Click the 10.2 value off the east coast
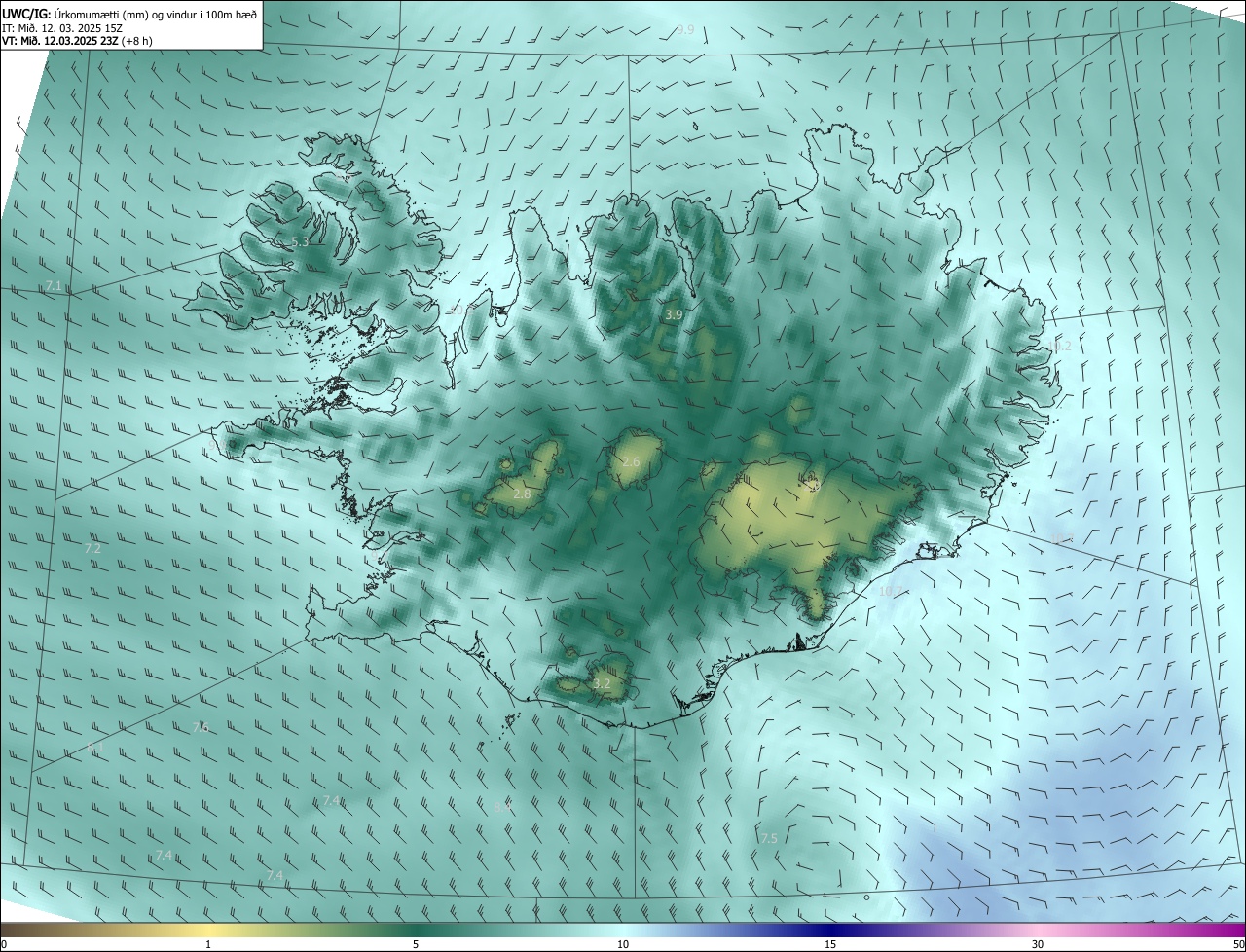The image size is (1246, 952). coord(1059,347)
